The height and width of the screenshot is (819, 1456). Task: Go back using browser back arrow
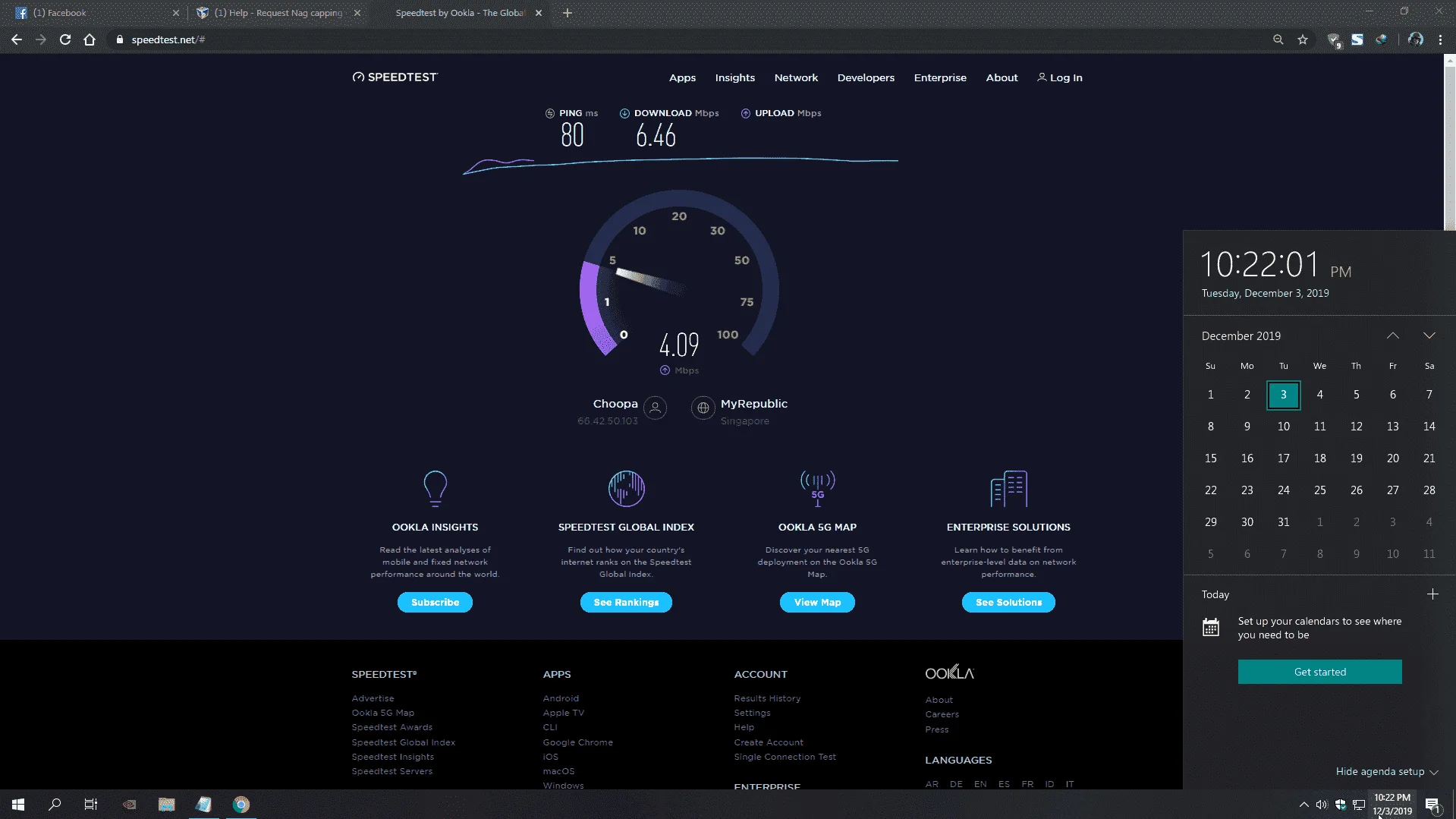pyautogui.click(x=17, y=39)
